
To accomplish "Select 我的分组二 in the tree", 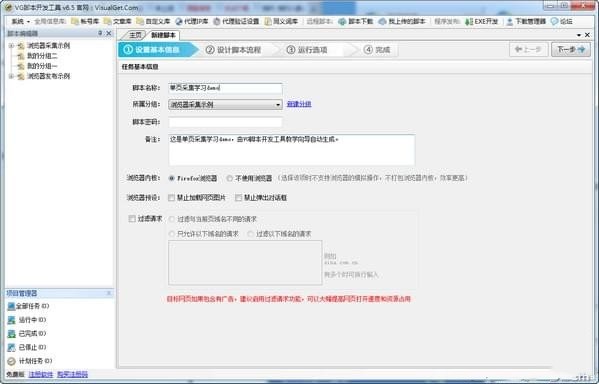I will (42, 56).
